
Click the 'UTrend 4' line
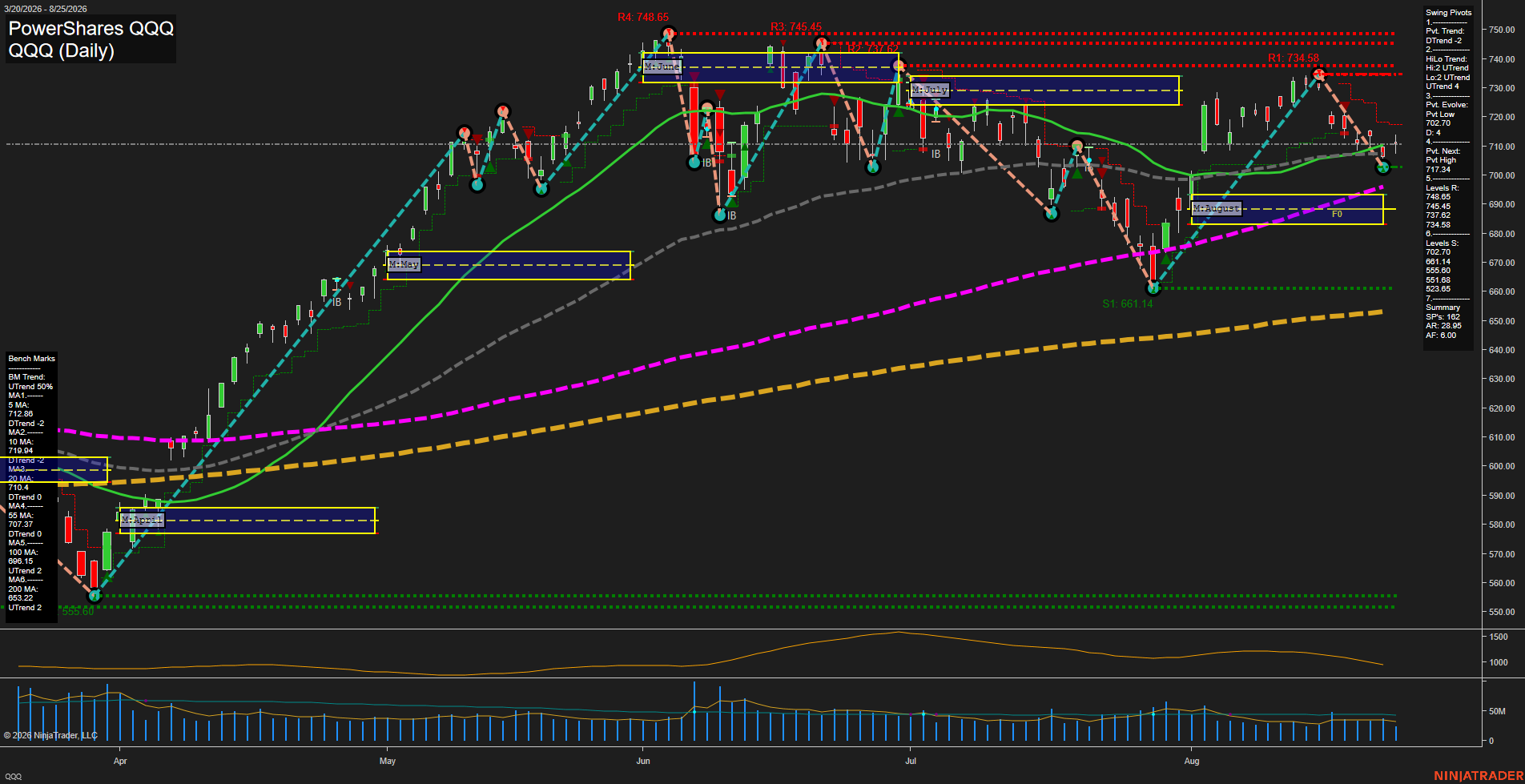coord(1442,86)
